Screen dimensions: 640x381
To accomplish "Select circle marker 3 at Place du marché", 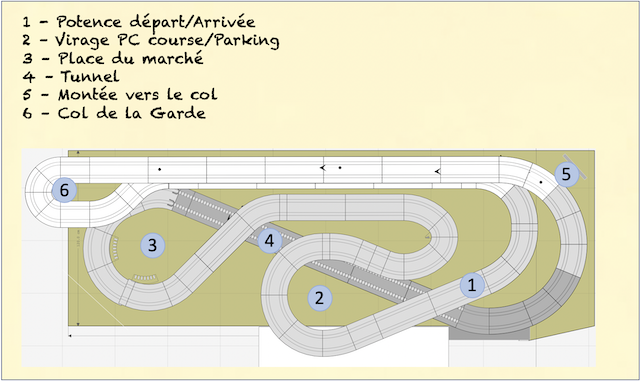I will click(152, 245).
